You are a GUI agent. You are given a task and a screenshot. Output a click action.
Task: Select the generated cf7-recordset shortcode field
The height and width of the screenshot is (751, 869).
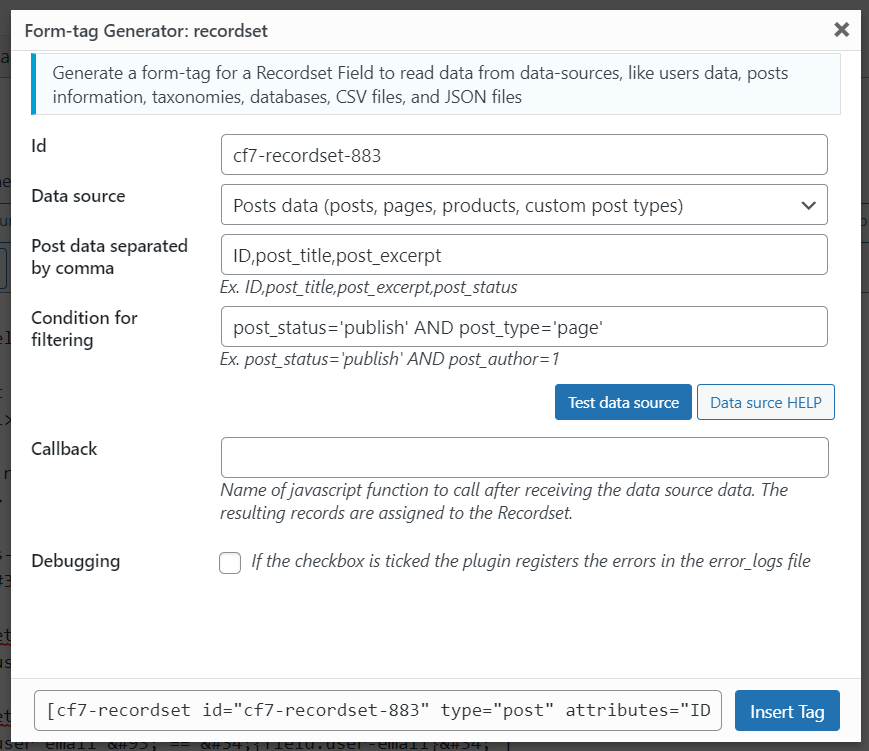(377, 711)
